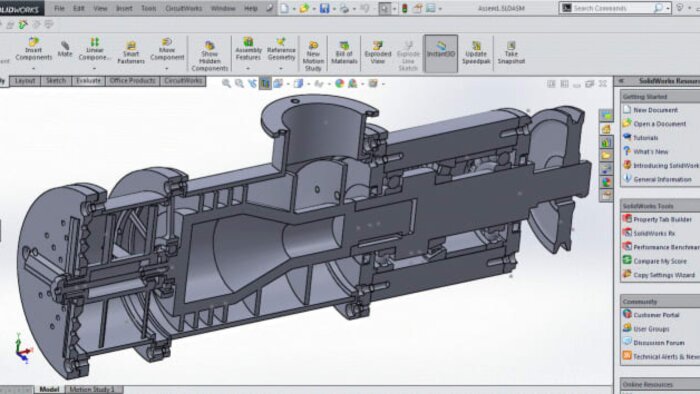This screenshot has width=700, height=394.
Task: Click the Edit Appearance color ball icon
Action: click(339, 83)
